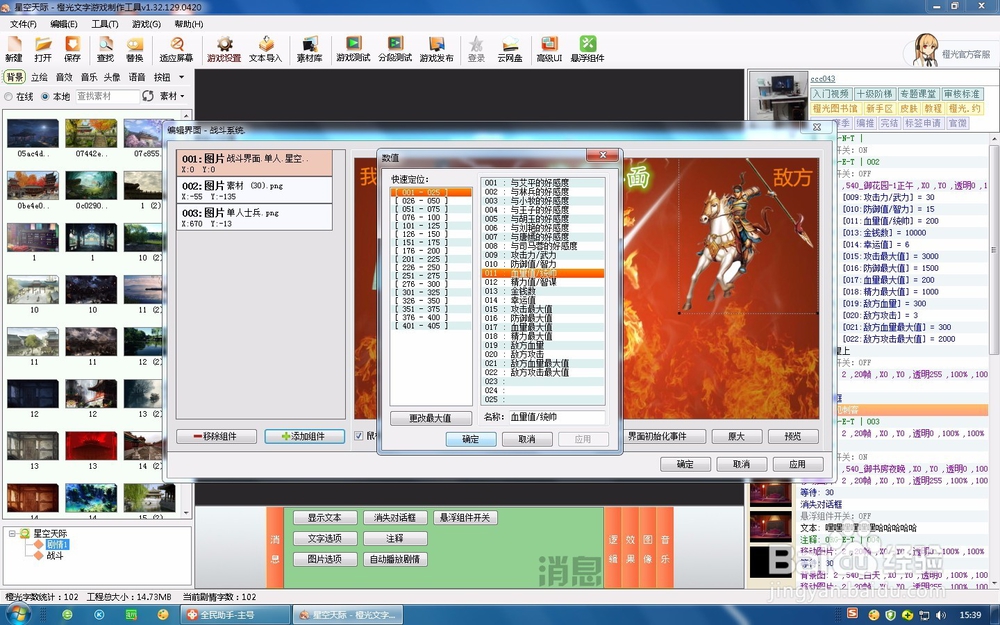This screenshot has width=1000, height=625.
Task: Click the 文本导入 text import icon
Action: 265,49
